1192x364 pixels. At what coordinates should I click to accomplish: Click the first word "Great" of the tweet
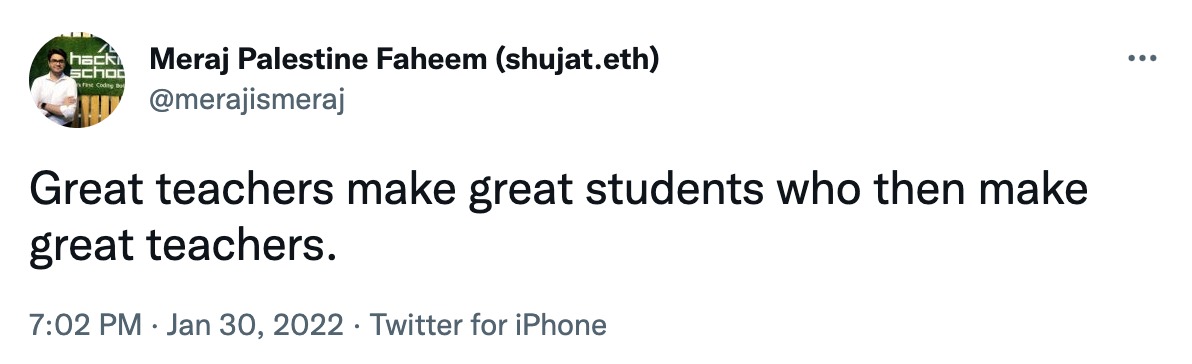pyautogui.click(x=87, y=189)
